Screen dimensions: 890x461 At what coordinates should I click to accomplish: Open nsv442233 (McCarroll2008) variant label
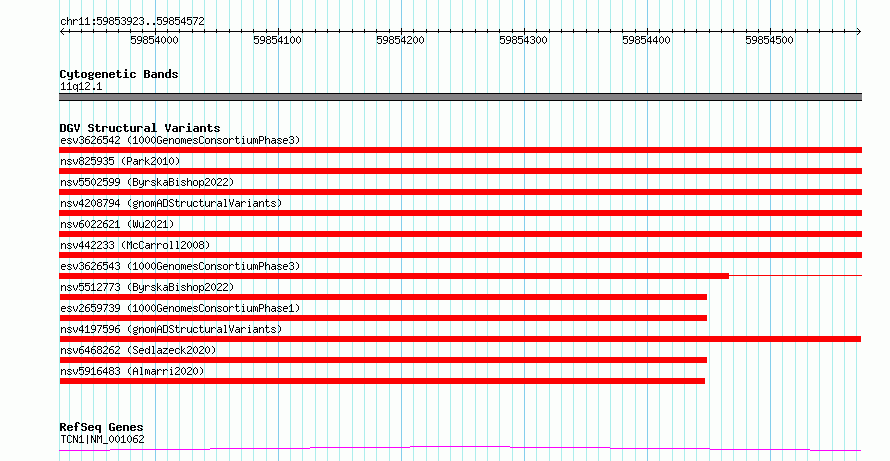point(135,245)
